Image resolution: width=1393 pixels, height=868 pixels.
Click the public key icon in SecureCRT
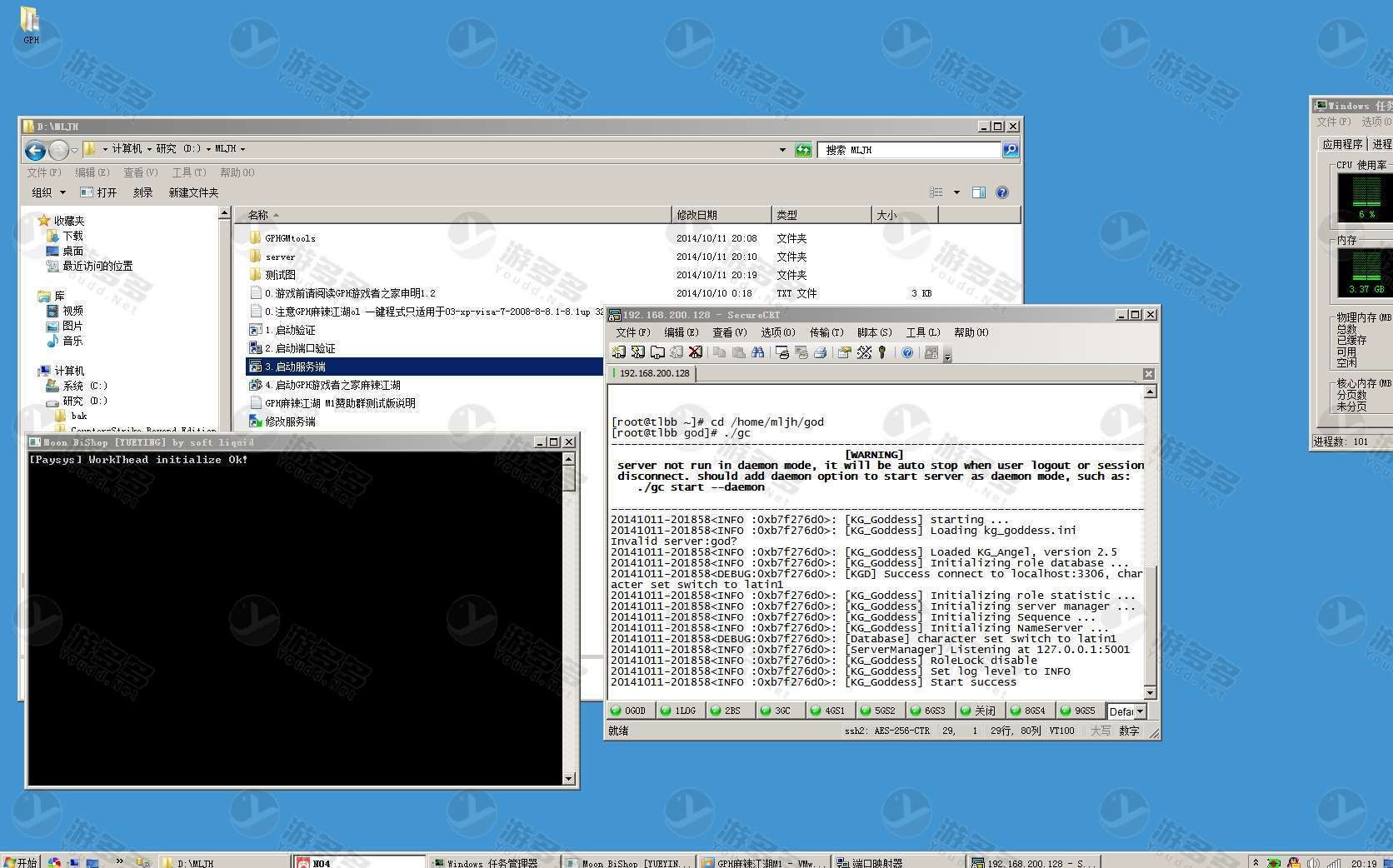point(882,352)
